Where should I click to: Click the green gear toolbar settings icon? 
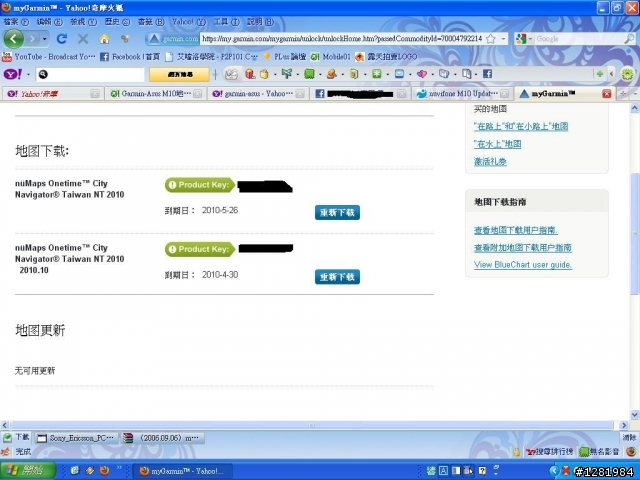[628, 74]
